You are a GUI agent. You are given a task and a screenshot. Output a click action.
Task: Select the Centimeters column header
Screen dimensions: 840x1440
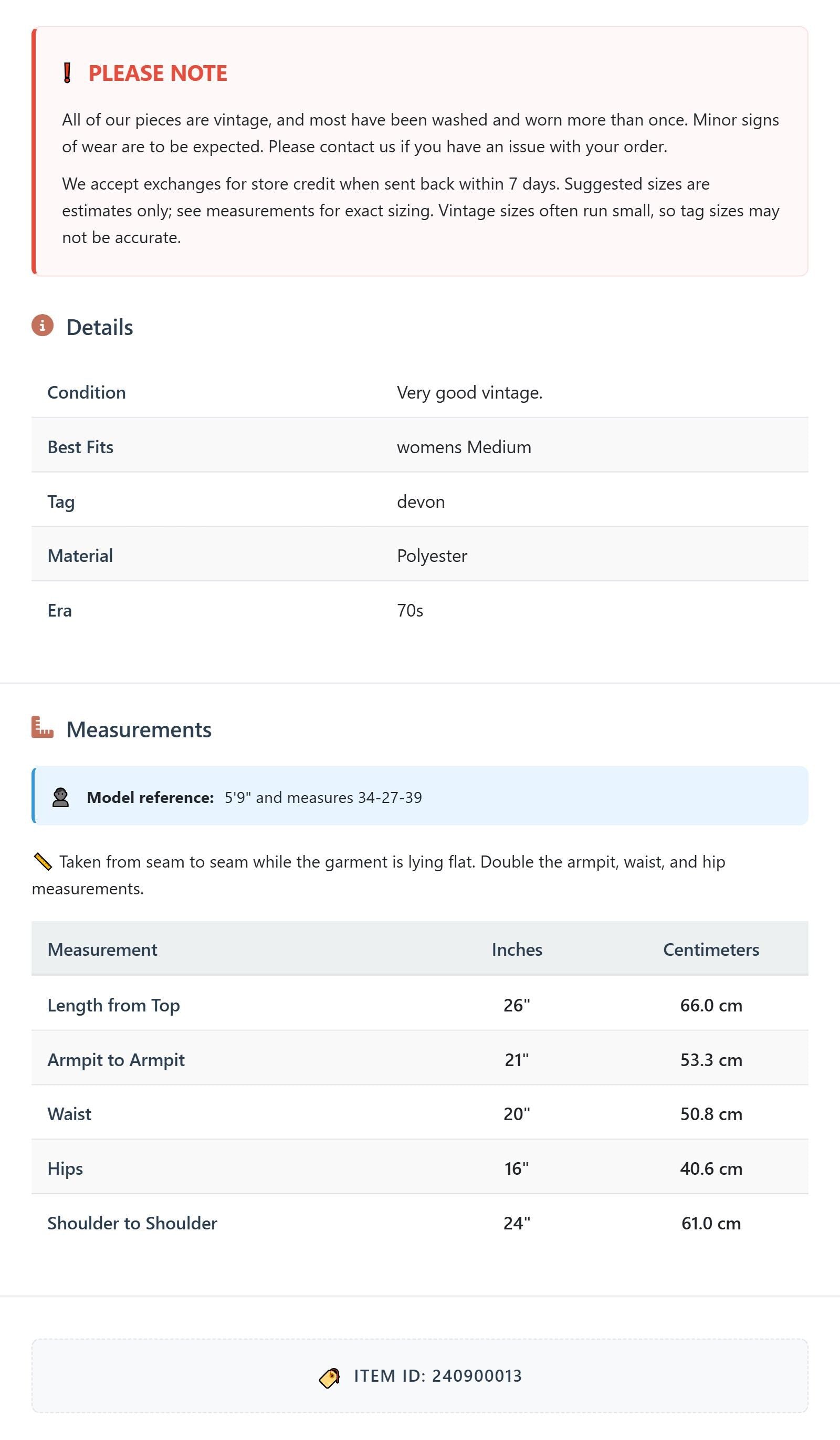point(711,949)
